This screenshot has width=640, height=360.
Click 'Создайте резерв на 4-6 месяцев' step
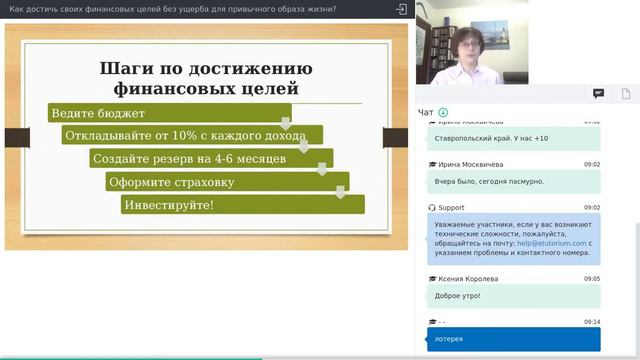211,158
